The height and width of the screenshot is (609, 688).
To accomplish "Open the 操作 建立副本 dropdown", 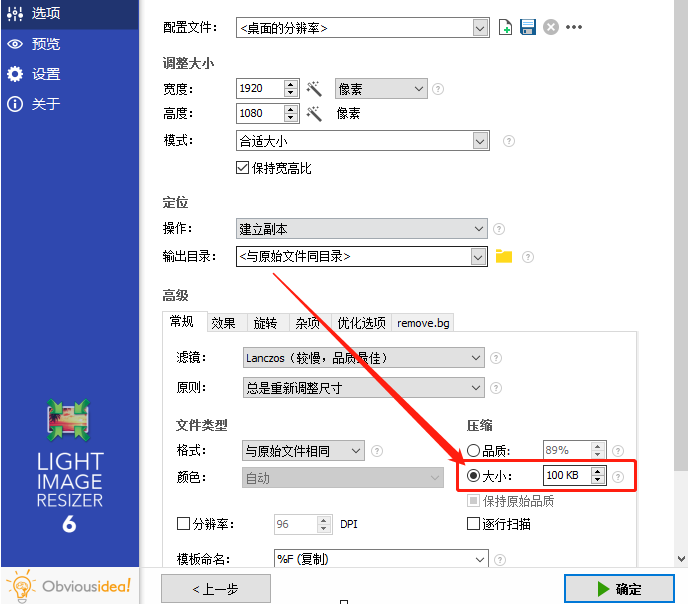I will pyautogui.click(x=362, y=229).
